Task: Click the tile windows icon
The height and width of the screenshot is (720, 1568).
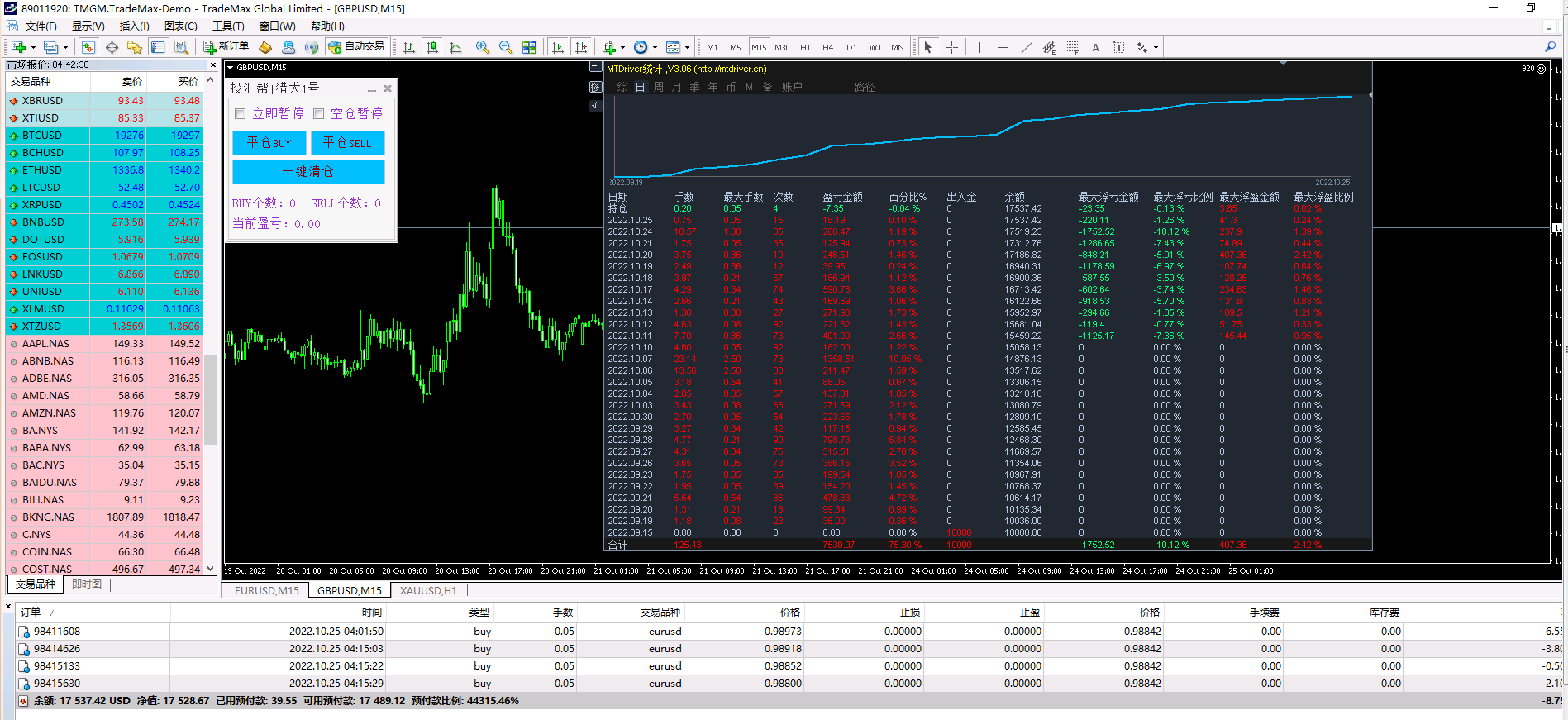Action: click(x=529, y=47)
